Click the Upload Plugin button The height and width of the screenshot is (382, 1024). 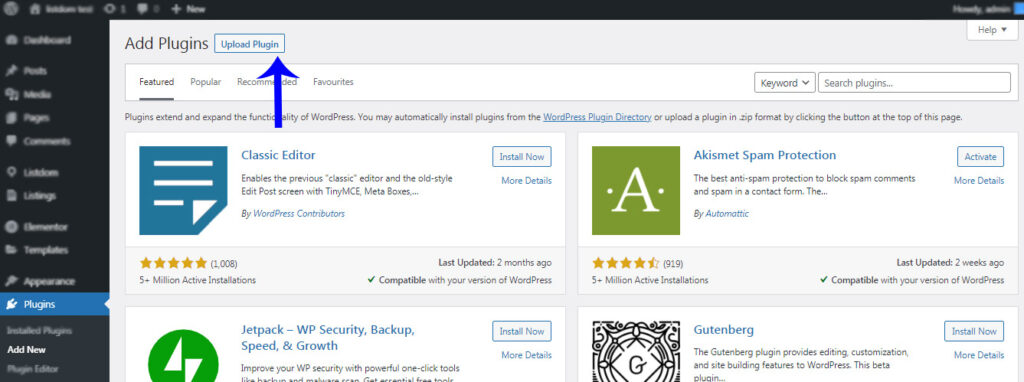point(249,44)
